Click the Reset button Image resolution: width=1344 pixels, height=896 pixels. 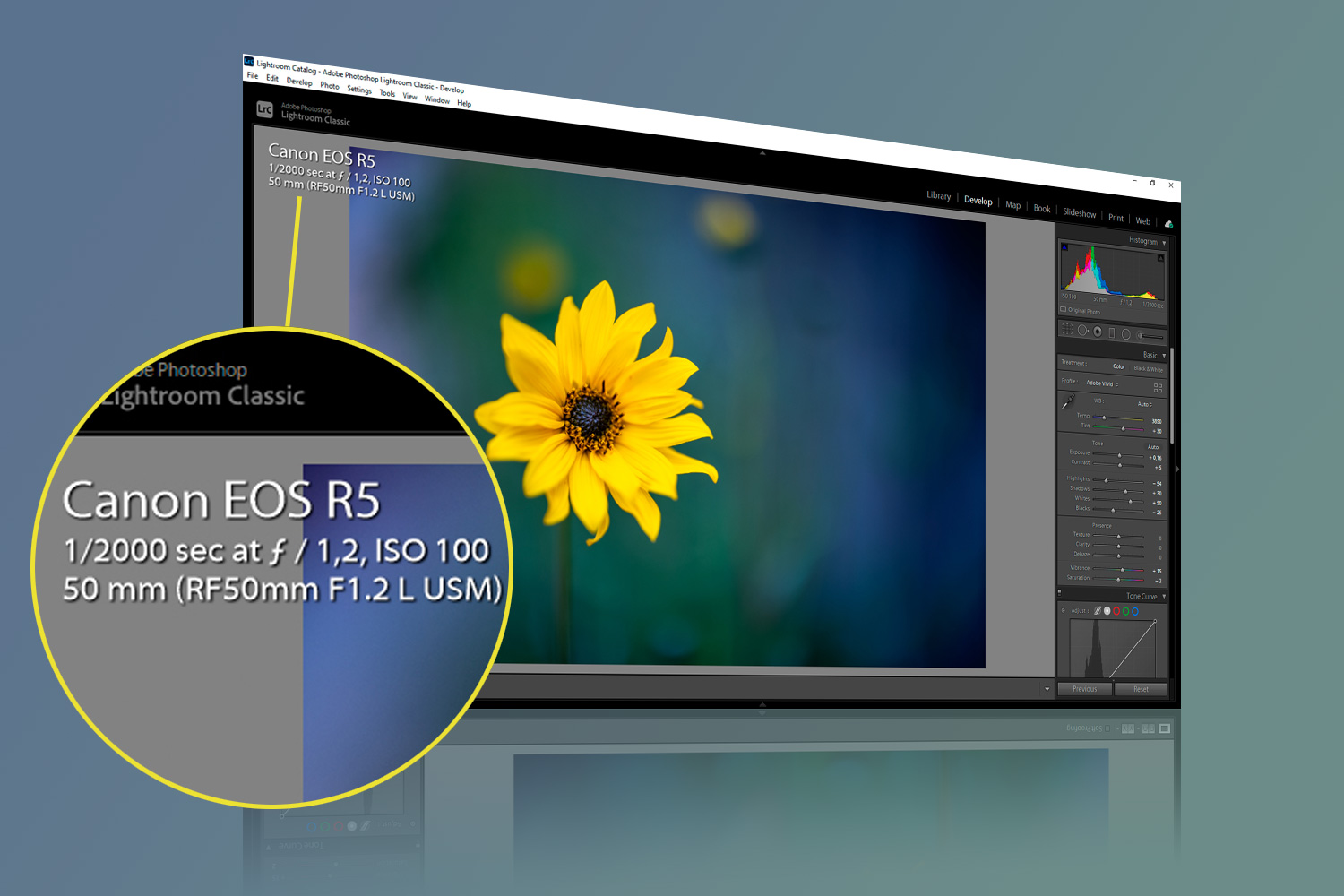click(x=1142, y=689)
